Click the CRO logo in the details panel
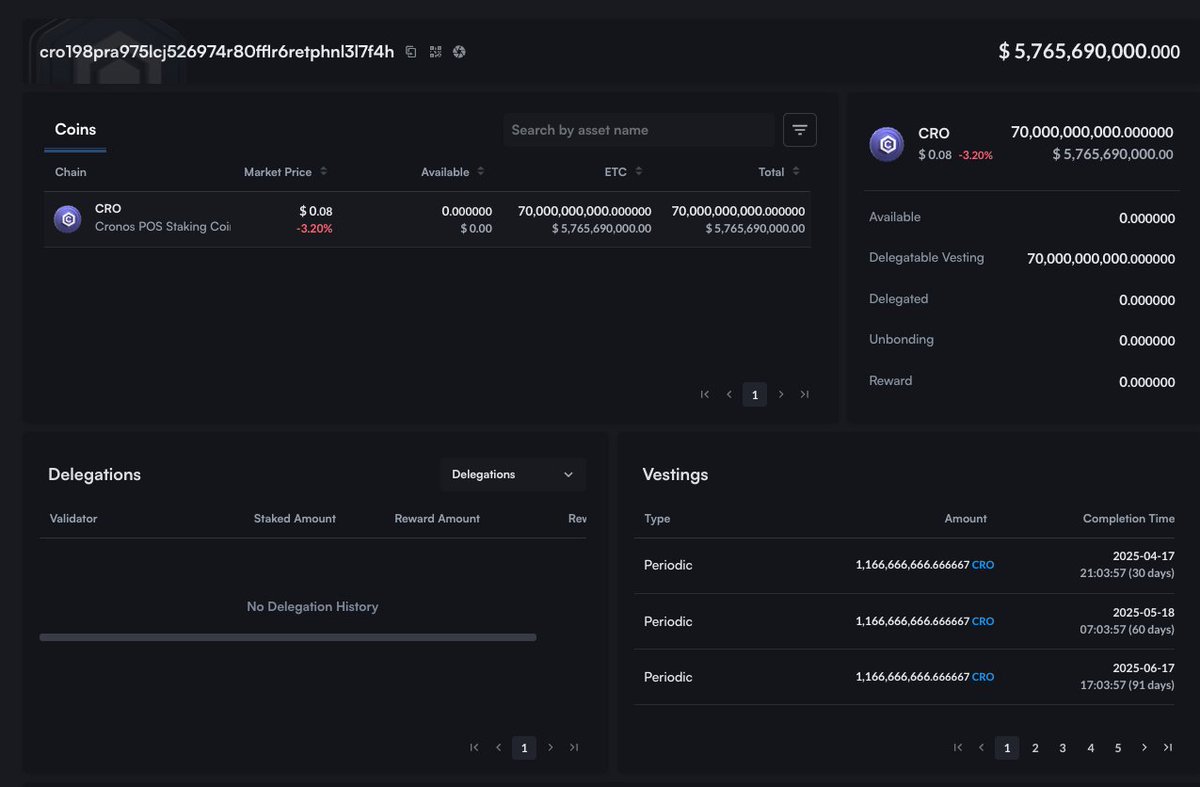 [887, 144]
